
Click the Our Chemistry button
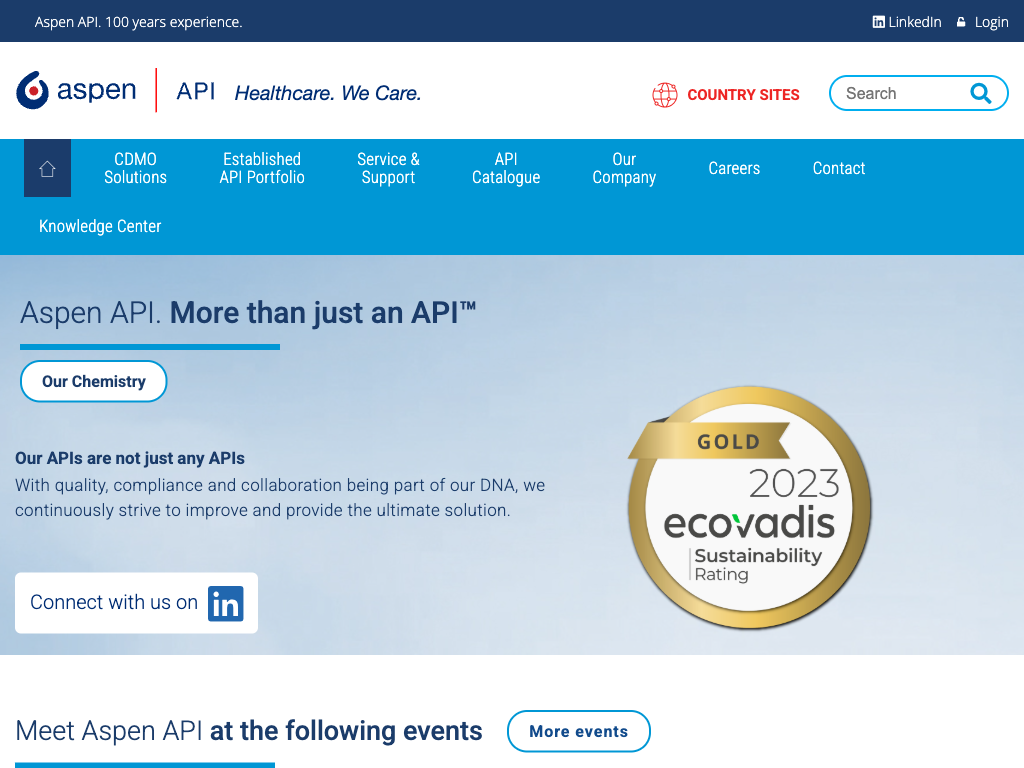point(93,381)
